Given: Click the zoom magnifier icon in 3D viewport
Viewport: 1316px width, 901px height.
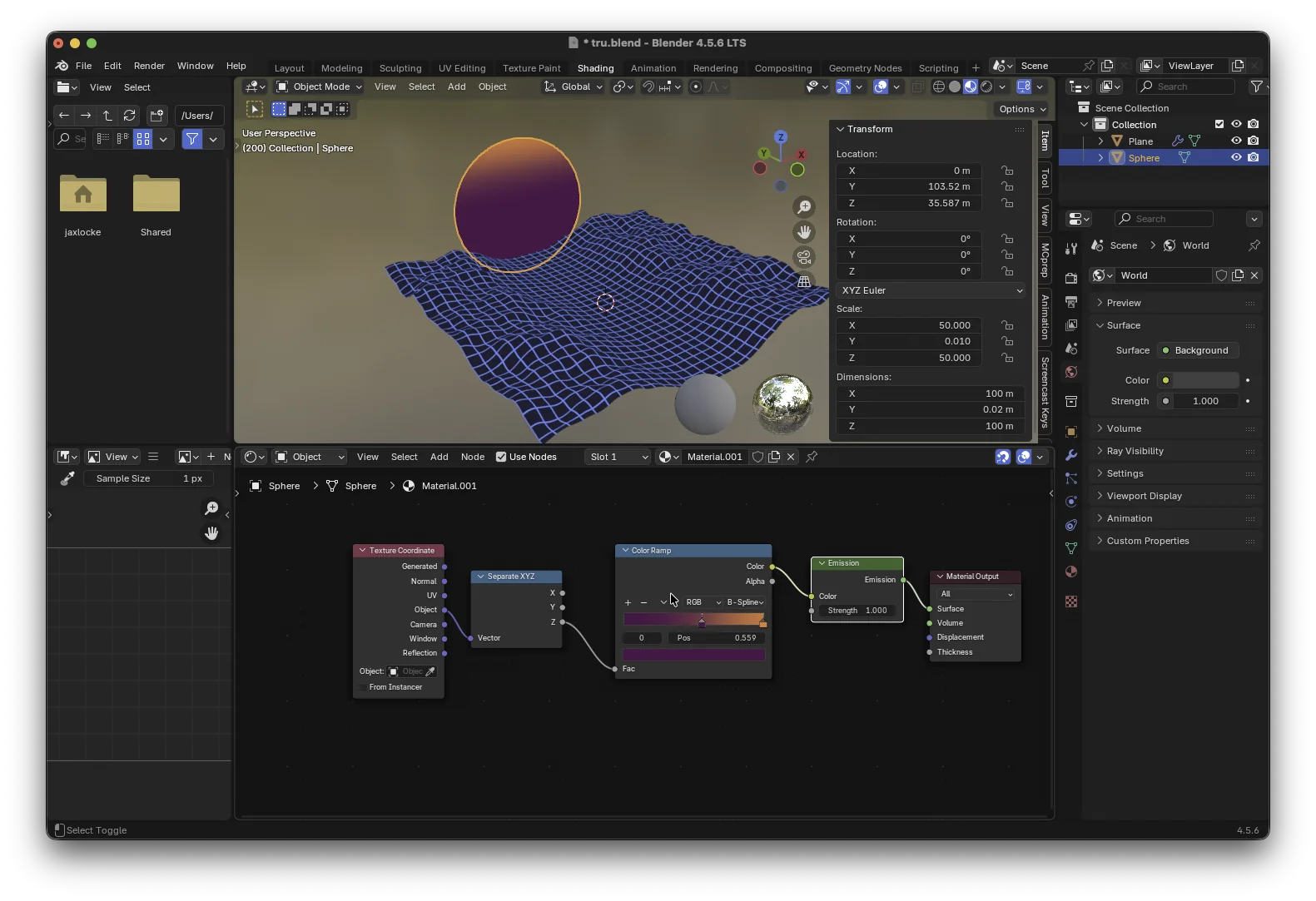Looking at the screenshot, I should [804, 207].
